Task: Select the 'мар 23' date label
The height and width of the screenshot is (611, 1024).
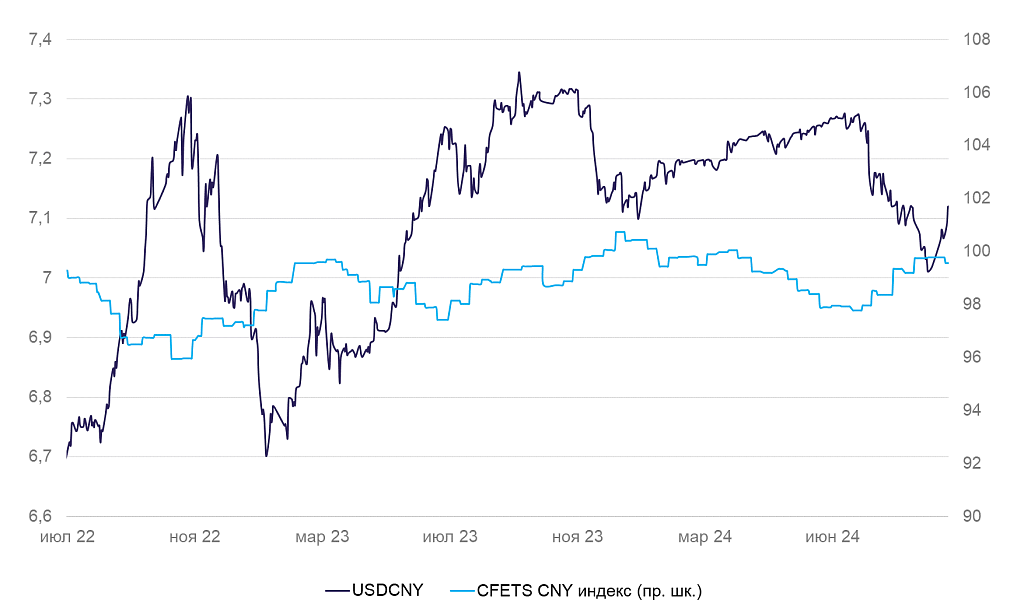Action: tap(322, 537)
